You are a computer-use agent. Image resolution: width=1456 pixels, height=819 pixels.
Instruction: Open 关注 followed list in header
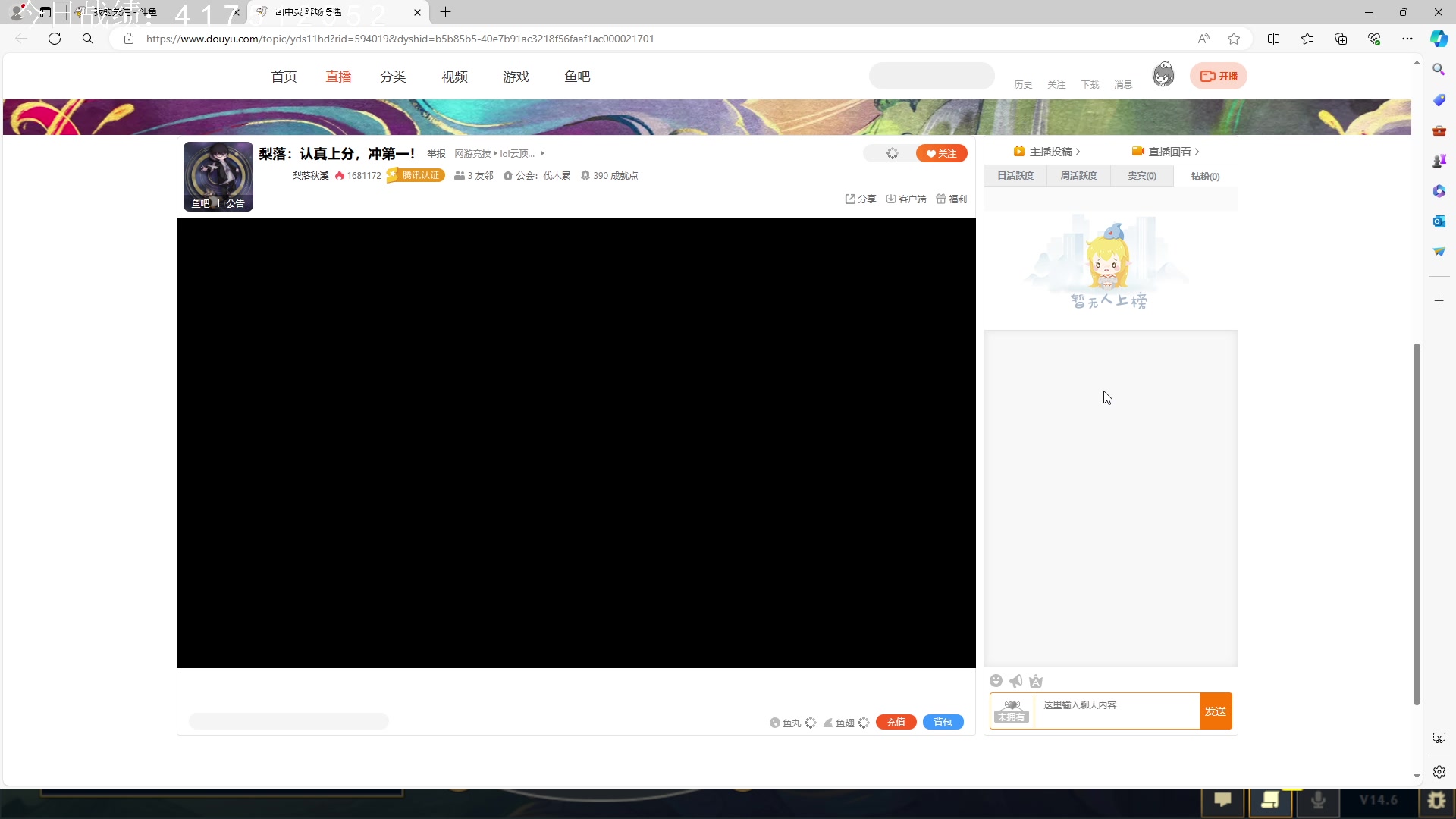click(1056, 84)
